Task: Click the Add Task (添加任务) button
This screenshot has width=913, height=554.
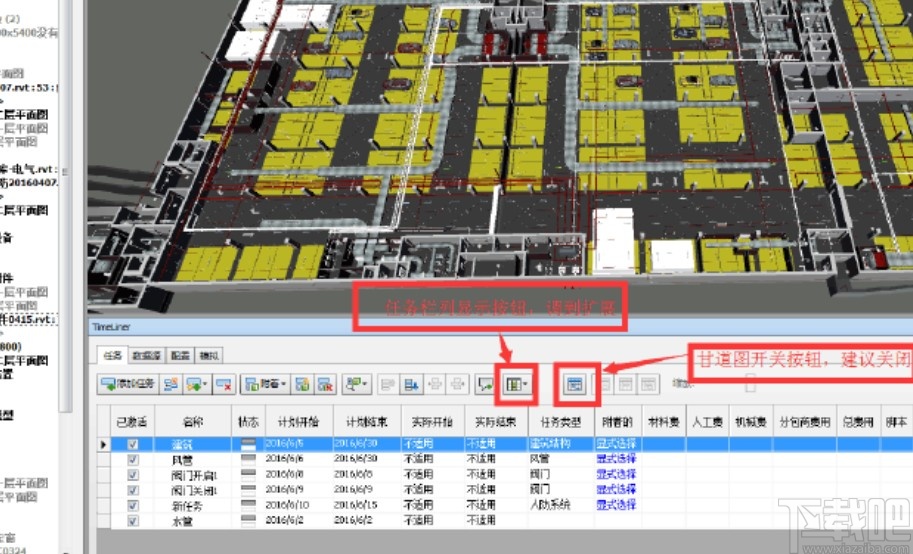Action: (128, 384)
